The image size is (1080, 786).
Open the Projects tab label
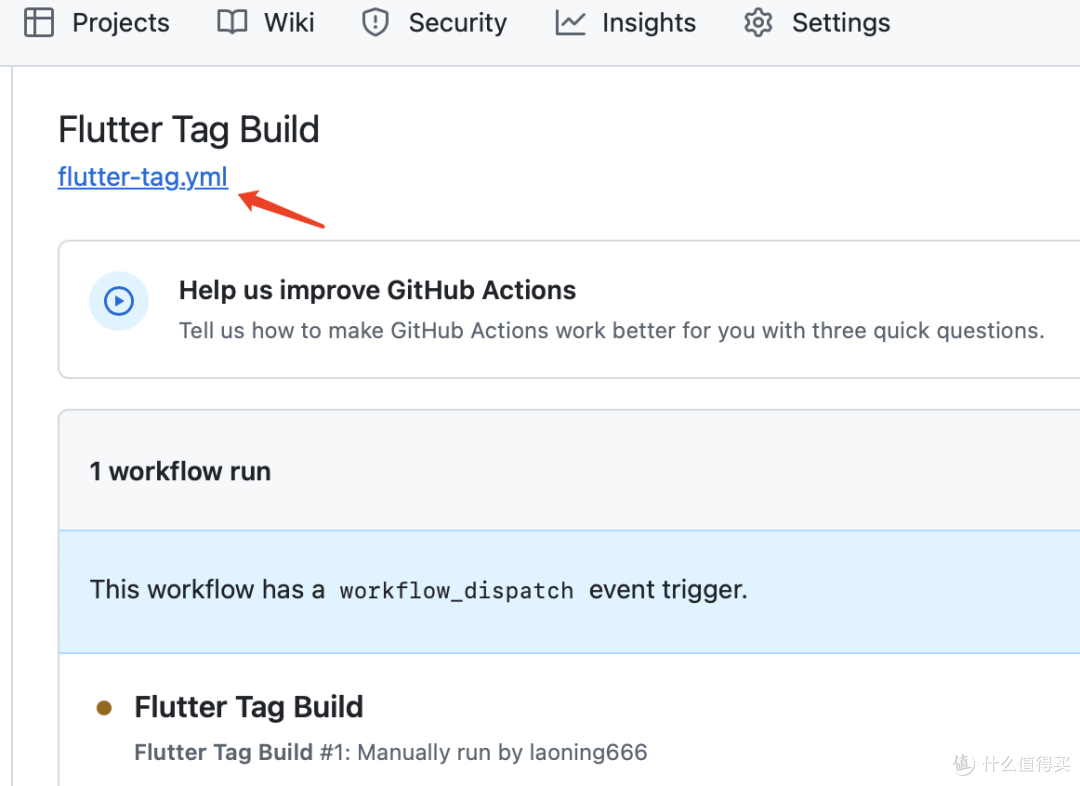(121, 23)
